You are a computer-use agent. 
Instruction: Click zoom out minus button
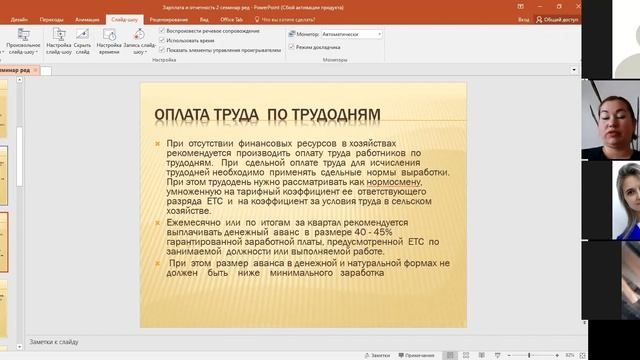tap(509, 356)
